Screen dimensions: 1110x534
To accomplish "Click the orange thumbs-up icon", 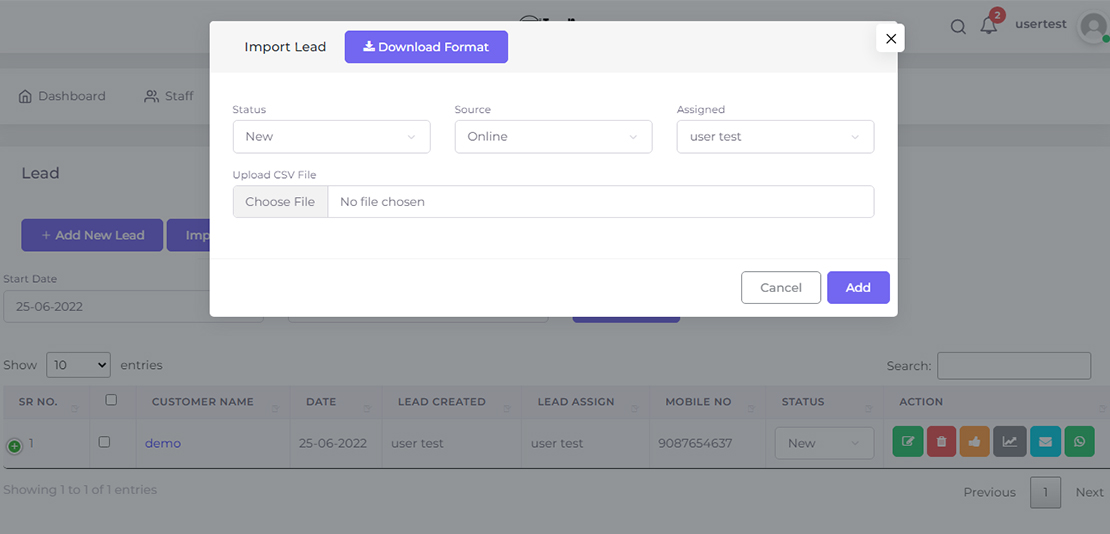I will pos(975,442).
